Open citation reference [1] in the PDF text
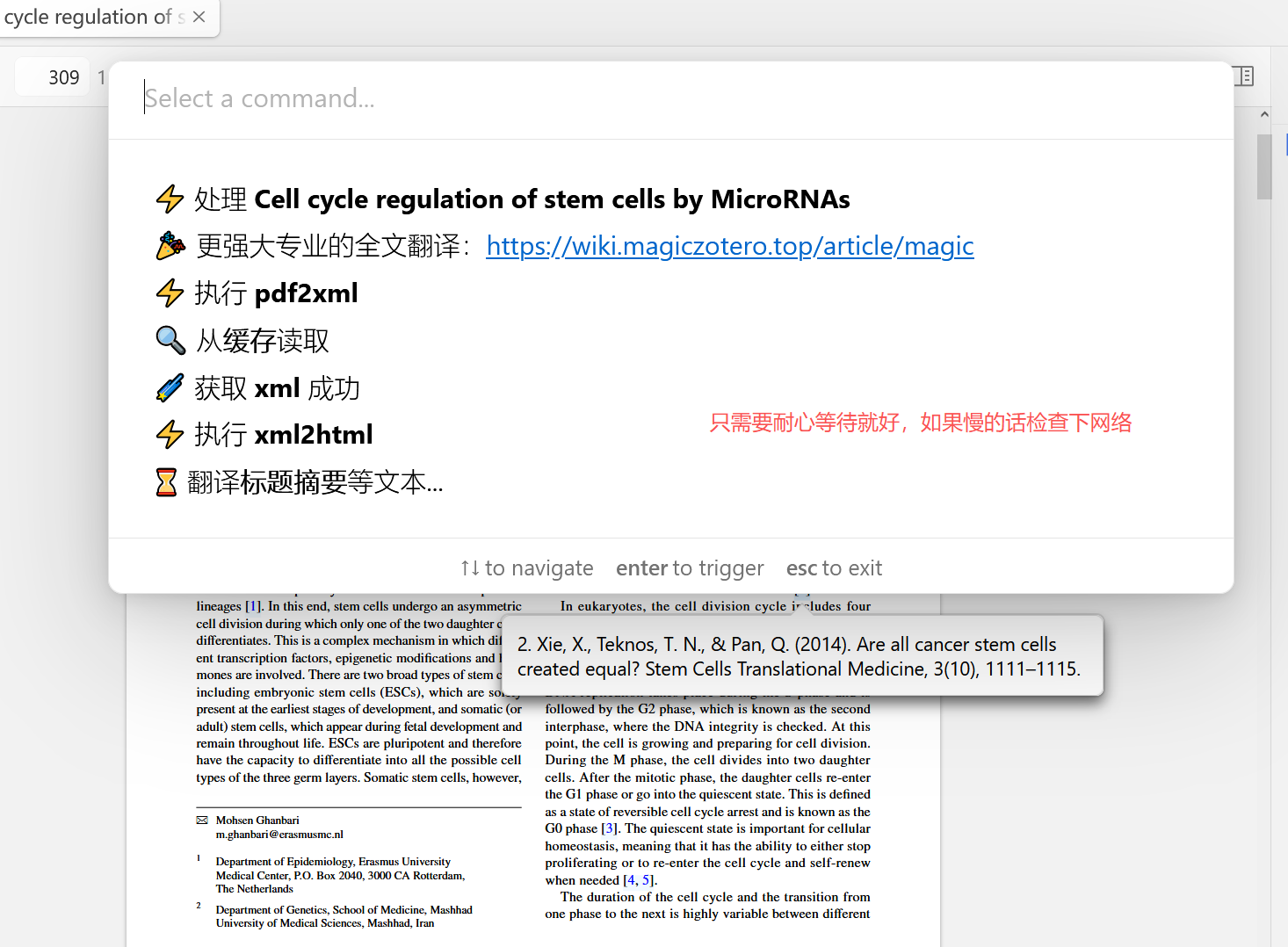This screenshot has height=947, width=1288. [x=253, y=606]
